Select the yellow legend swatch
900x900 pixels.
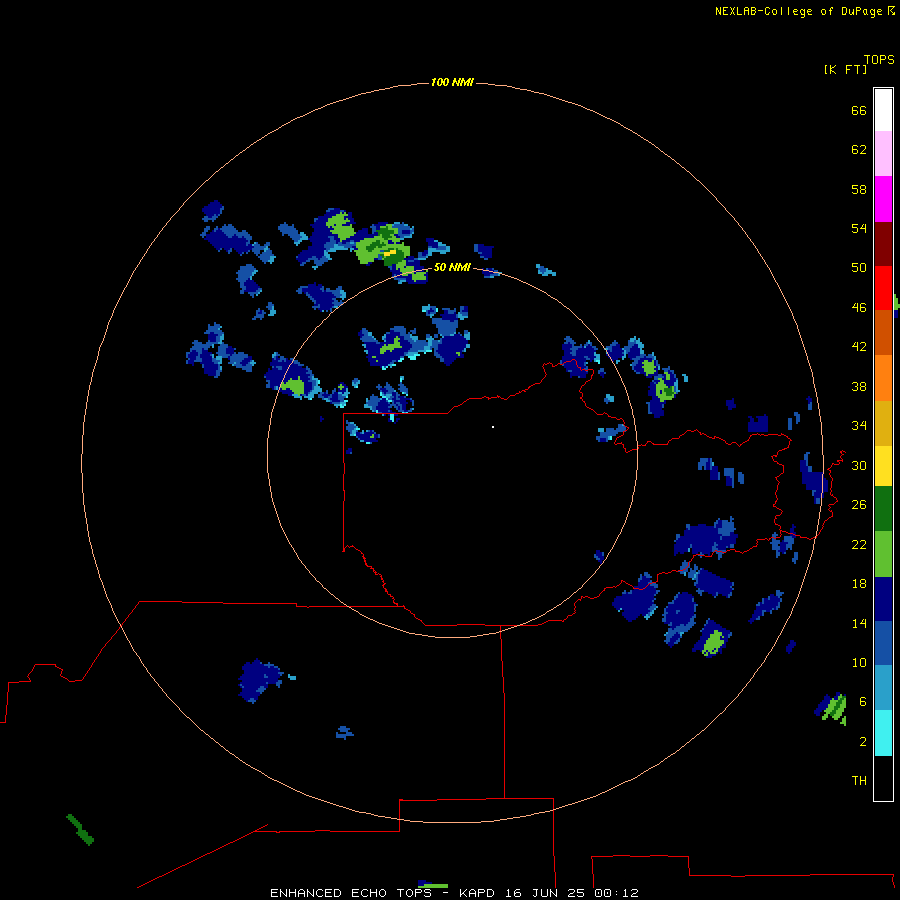click(883, 466)
